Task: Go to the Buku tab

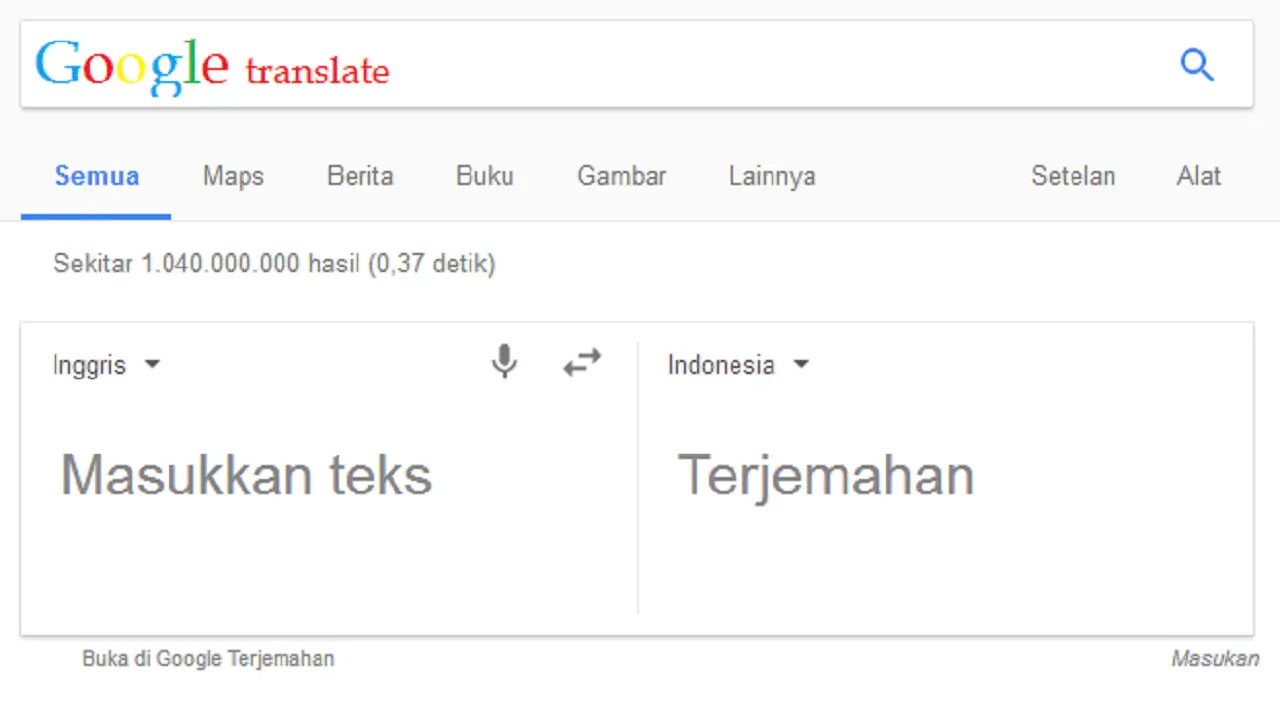Action: pos(485,177)
